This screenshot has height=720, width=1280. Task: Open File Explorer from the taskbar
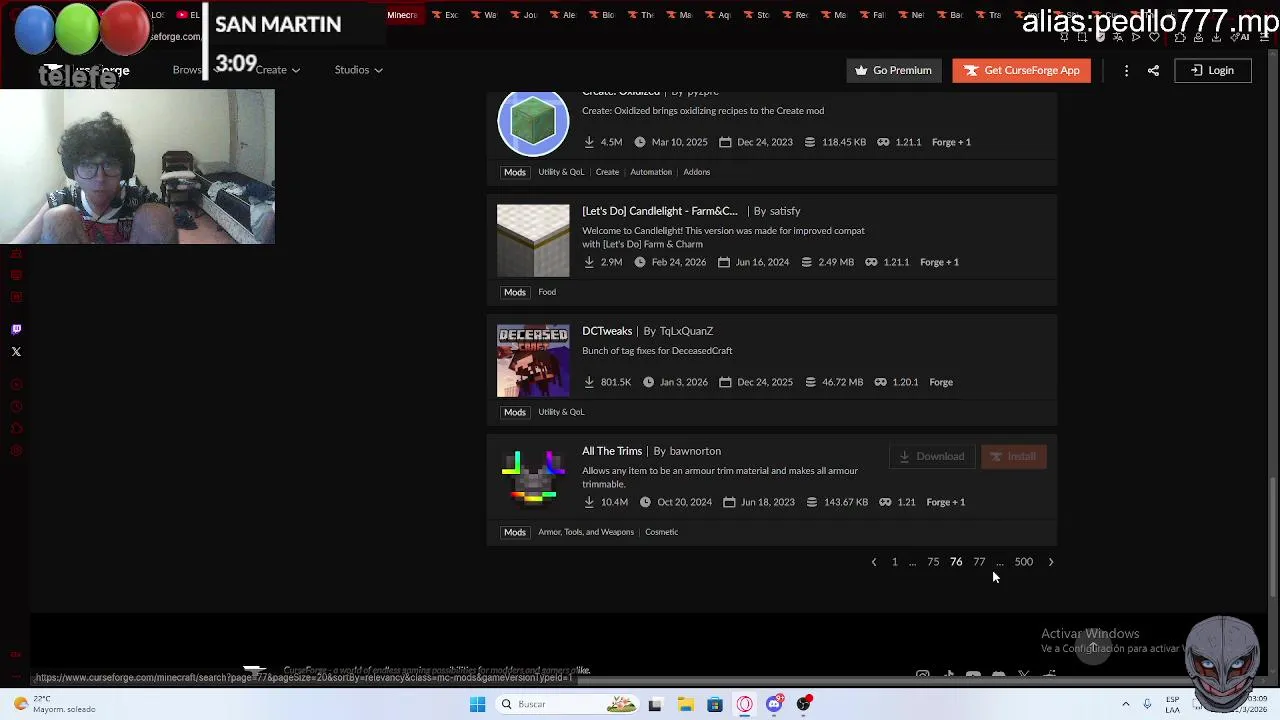pyautogui.click(x=685, y=704)
